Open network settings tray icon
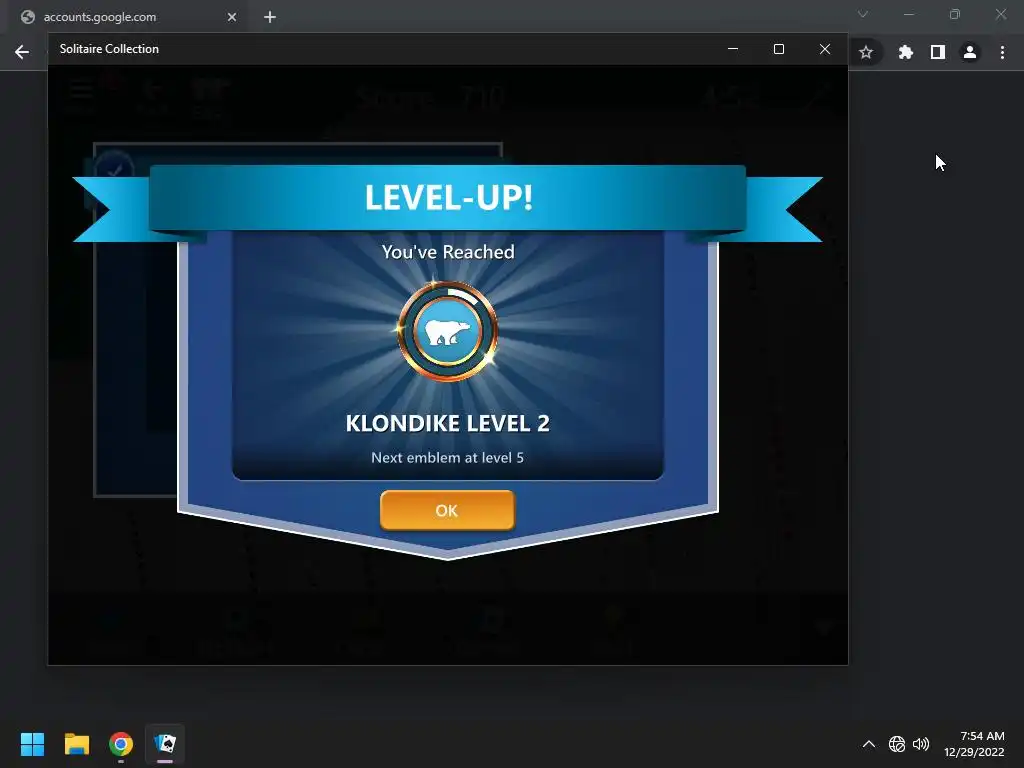 click(x=897, y=744)
